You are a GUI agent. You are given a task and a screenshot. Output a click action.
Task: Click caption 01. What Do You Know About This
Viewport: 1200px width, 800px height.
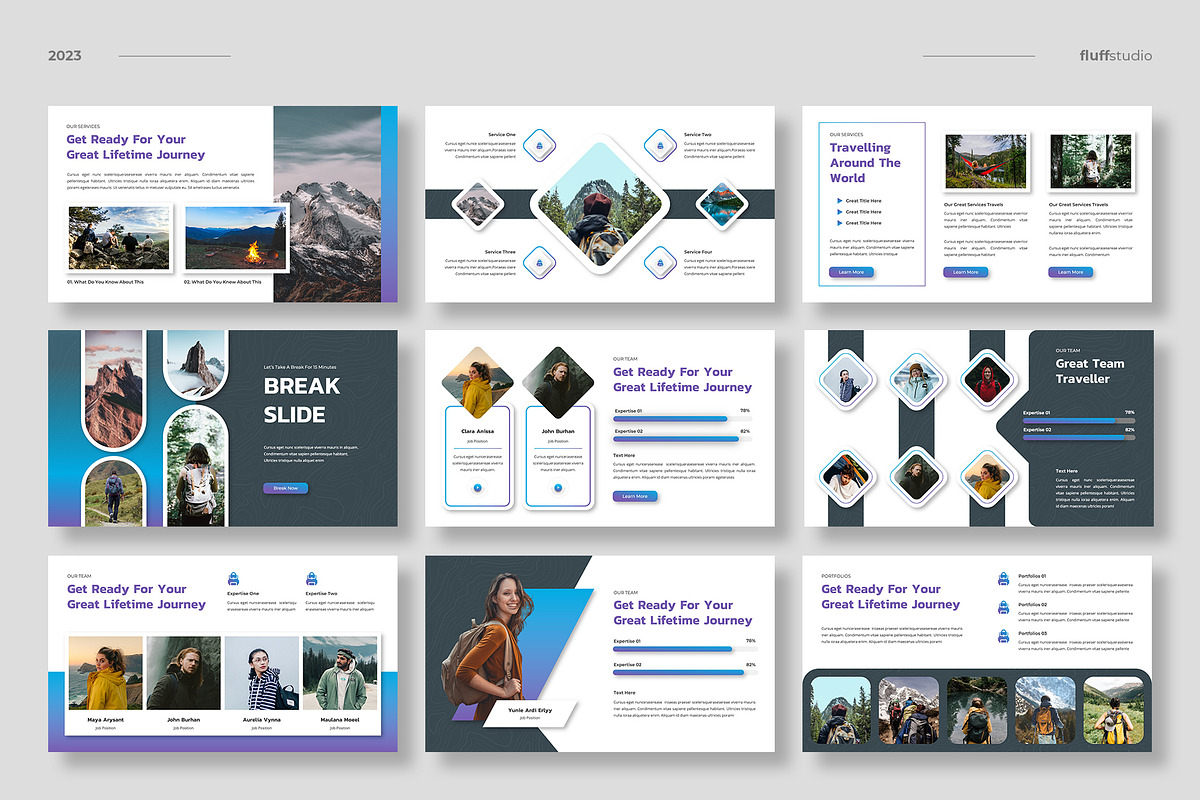click(106, 282)
